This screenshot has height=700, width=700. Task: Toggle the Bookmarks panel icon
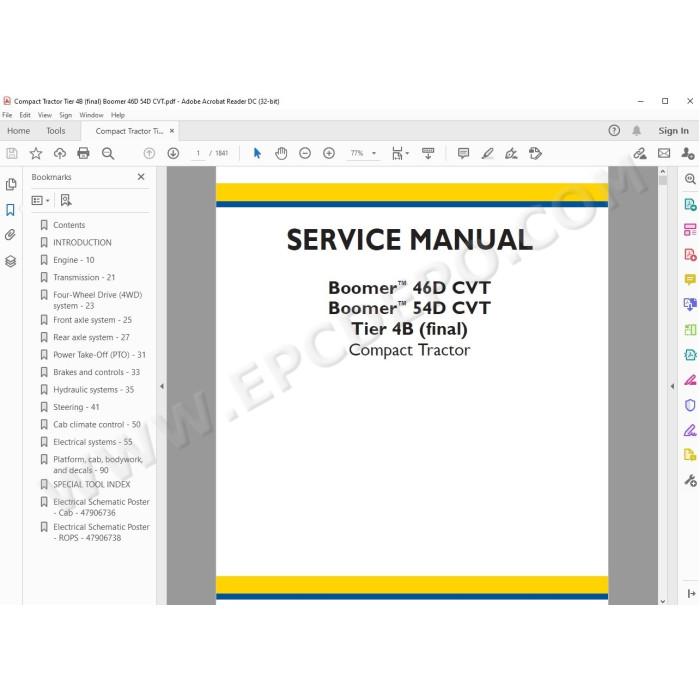(10, 210)
